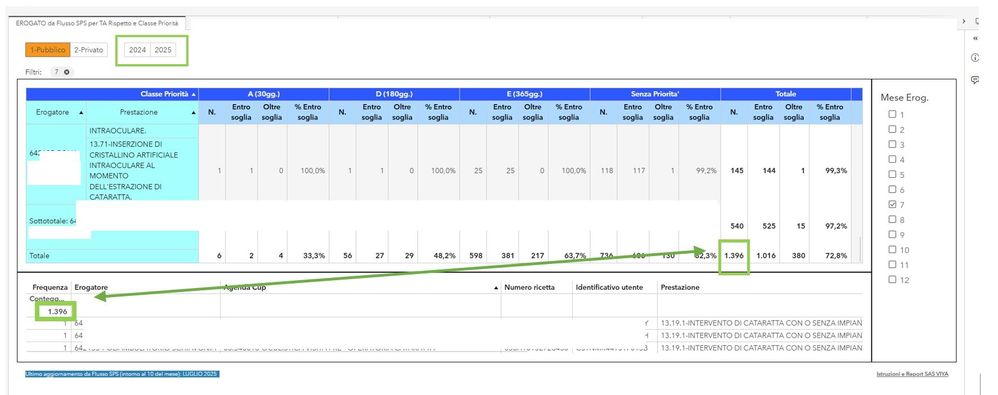Click the right chevron at top tab bar
The image size is (998, 395).
[964, 22]
